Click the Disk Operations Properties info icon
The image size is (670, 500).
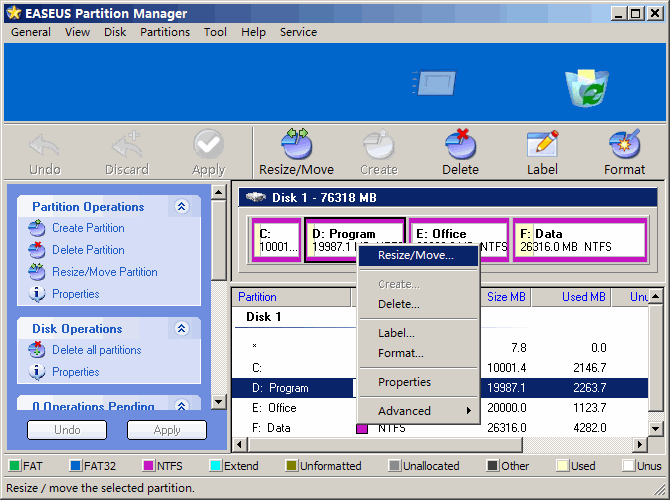(37, 372)
